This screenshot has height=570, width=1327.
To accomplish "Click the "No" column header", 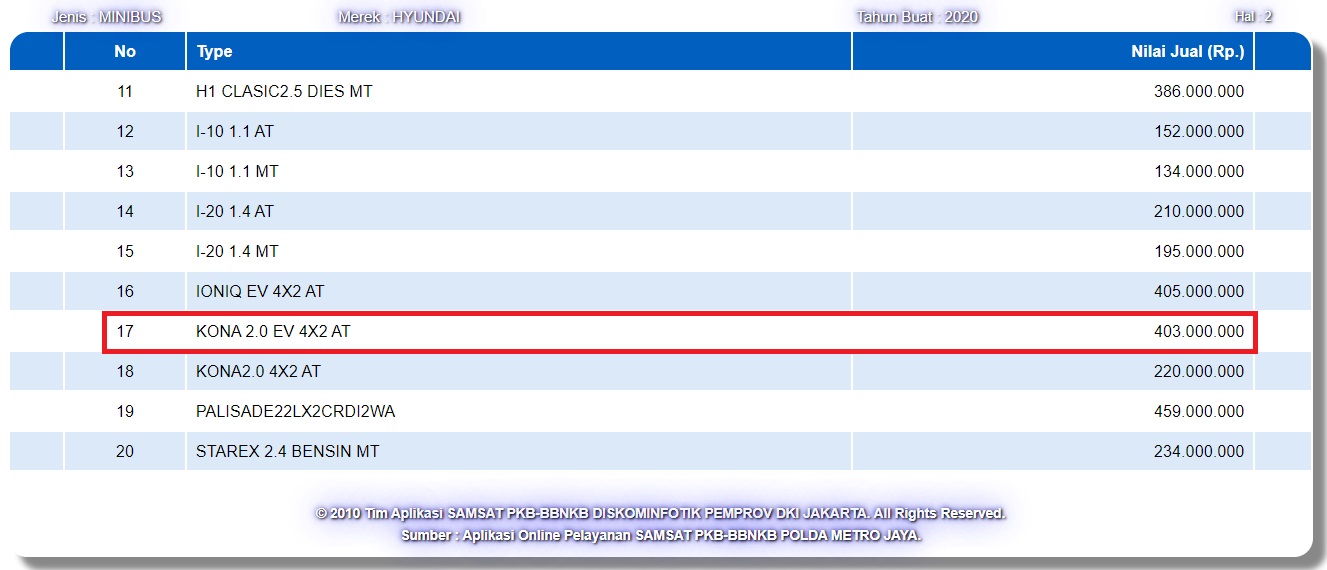I will (x=125, y=52).
